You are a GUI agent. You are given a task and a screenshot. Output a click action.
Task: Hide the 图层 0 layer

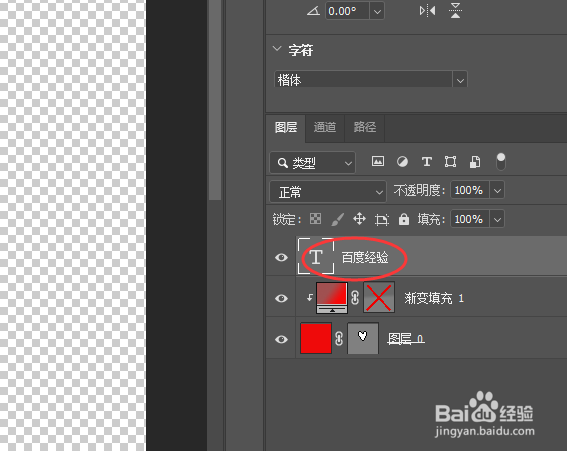coord(281,339)
